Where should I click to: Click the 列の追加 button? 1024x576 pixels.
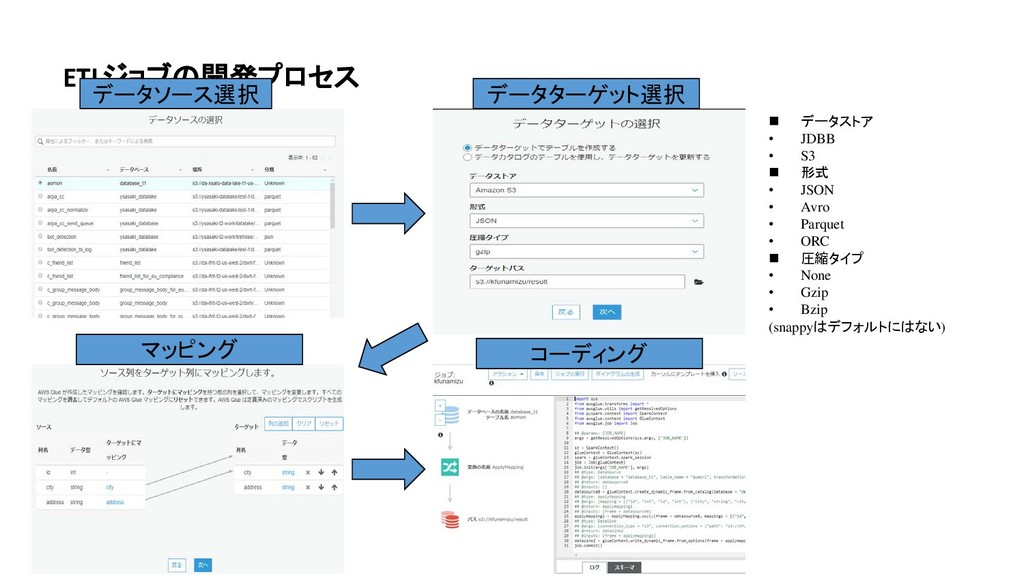pyautogui.click(x=278, y=424)
